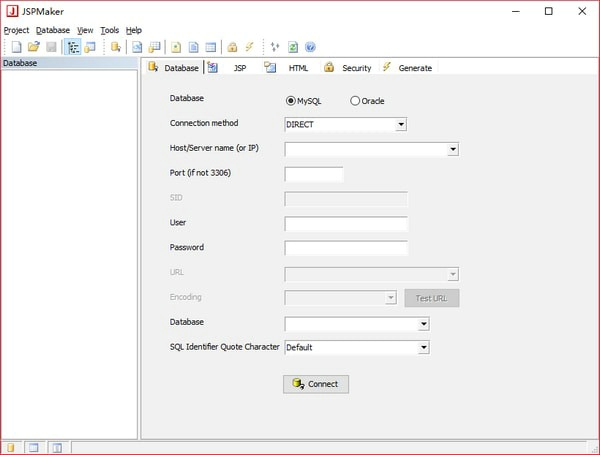This screenshot has height=455, width=600.
Task: Open the Tools menu
Action: coord(109,30)
